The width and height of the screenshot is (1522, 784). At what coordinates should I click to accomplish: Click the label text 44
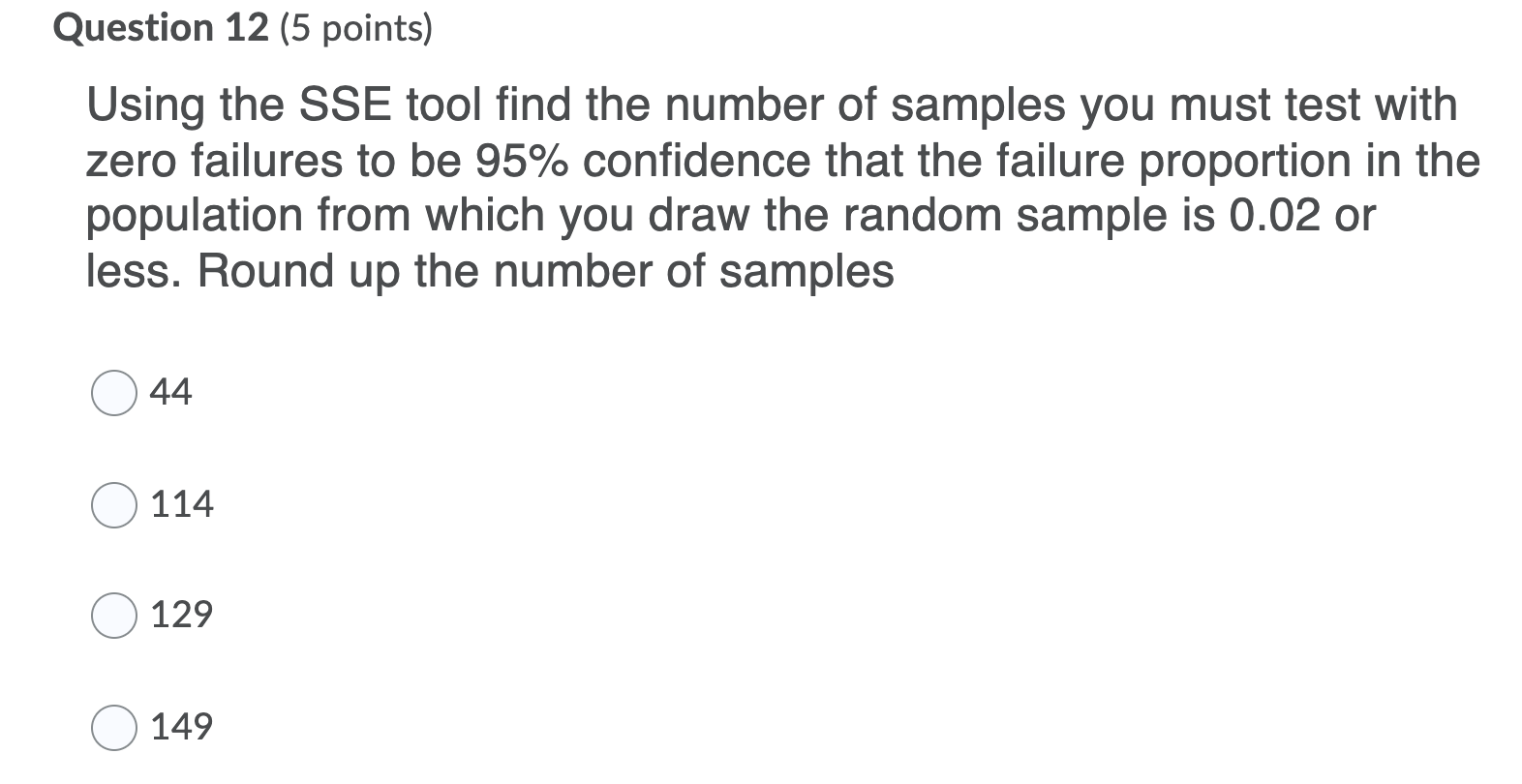(171, 391)
